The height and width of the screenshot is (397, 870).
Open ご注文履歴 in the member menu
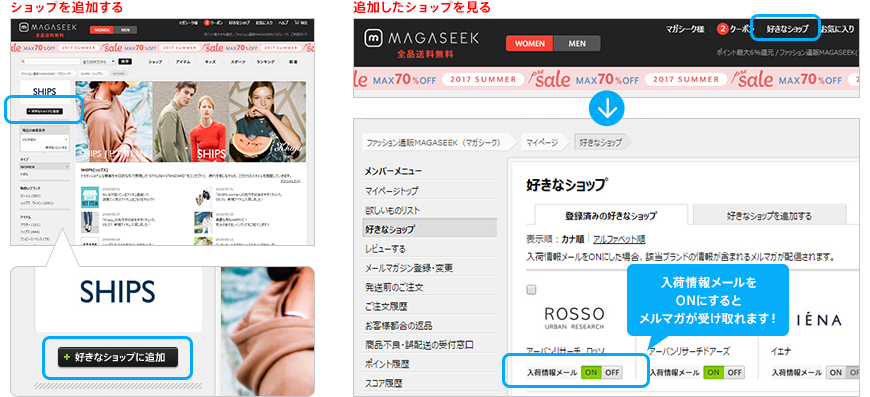tap(386, 306)
